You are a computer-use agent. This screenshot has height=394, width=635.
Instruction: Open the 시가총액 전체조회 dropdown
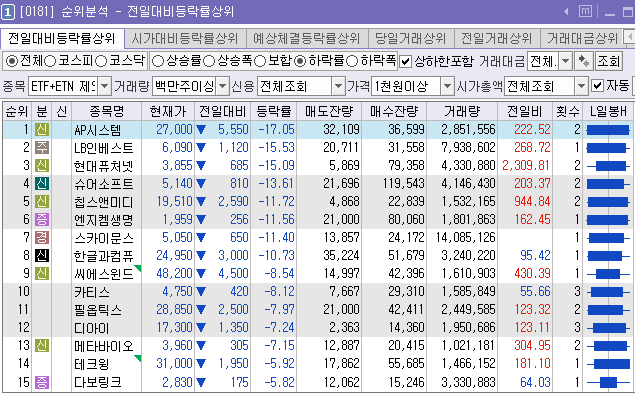tap(581, 86)
